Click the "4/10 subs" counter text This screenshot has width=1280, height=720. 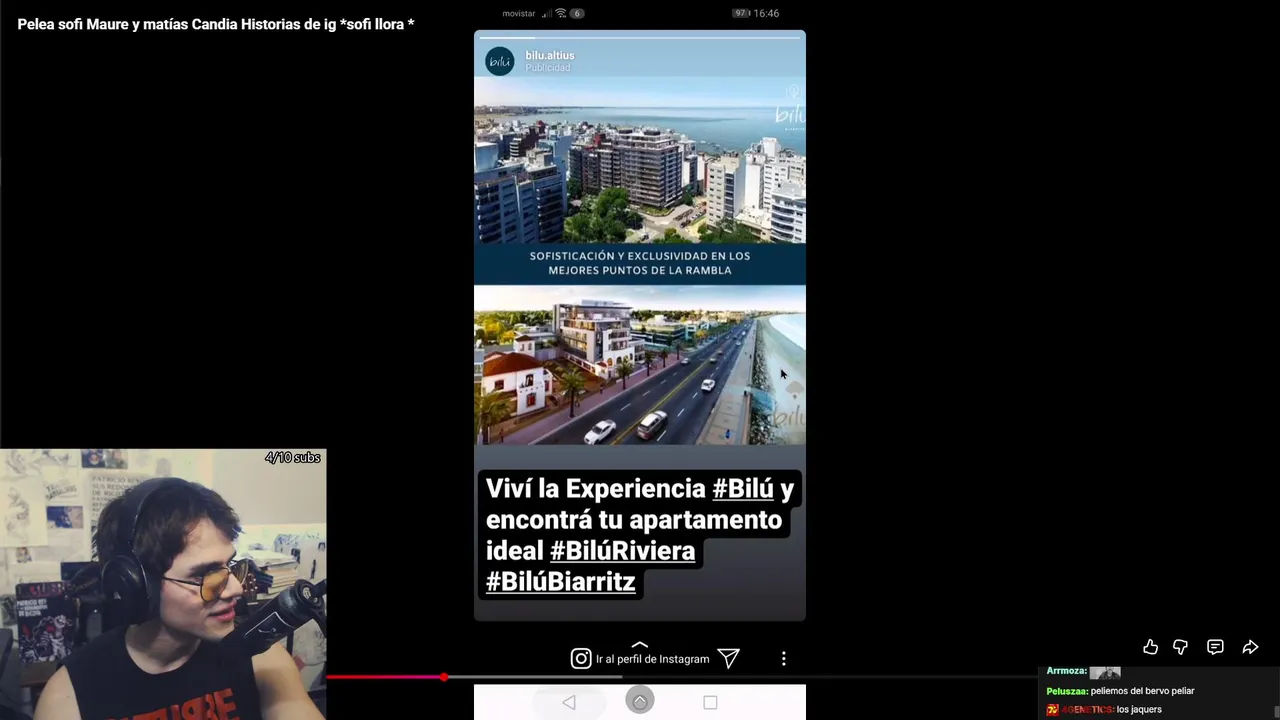click(x=292, y=458)
